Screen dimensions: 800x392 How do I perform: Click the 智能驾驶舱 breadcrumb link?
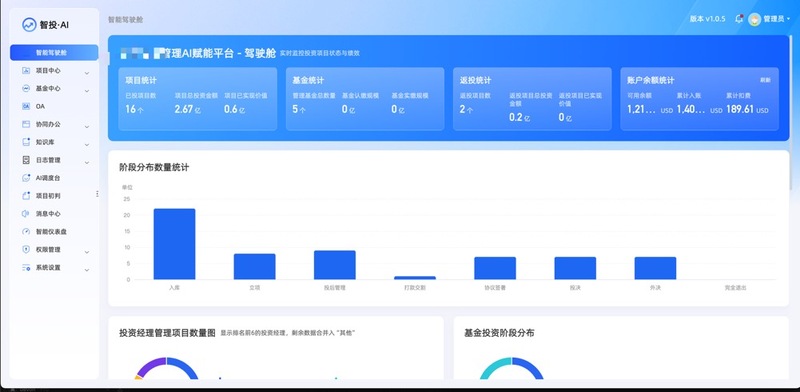(x=126, y=20)
